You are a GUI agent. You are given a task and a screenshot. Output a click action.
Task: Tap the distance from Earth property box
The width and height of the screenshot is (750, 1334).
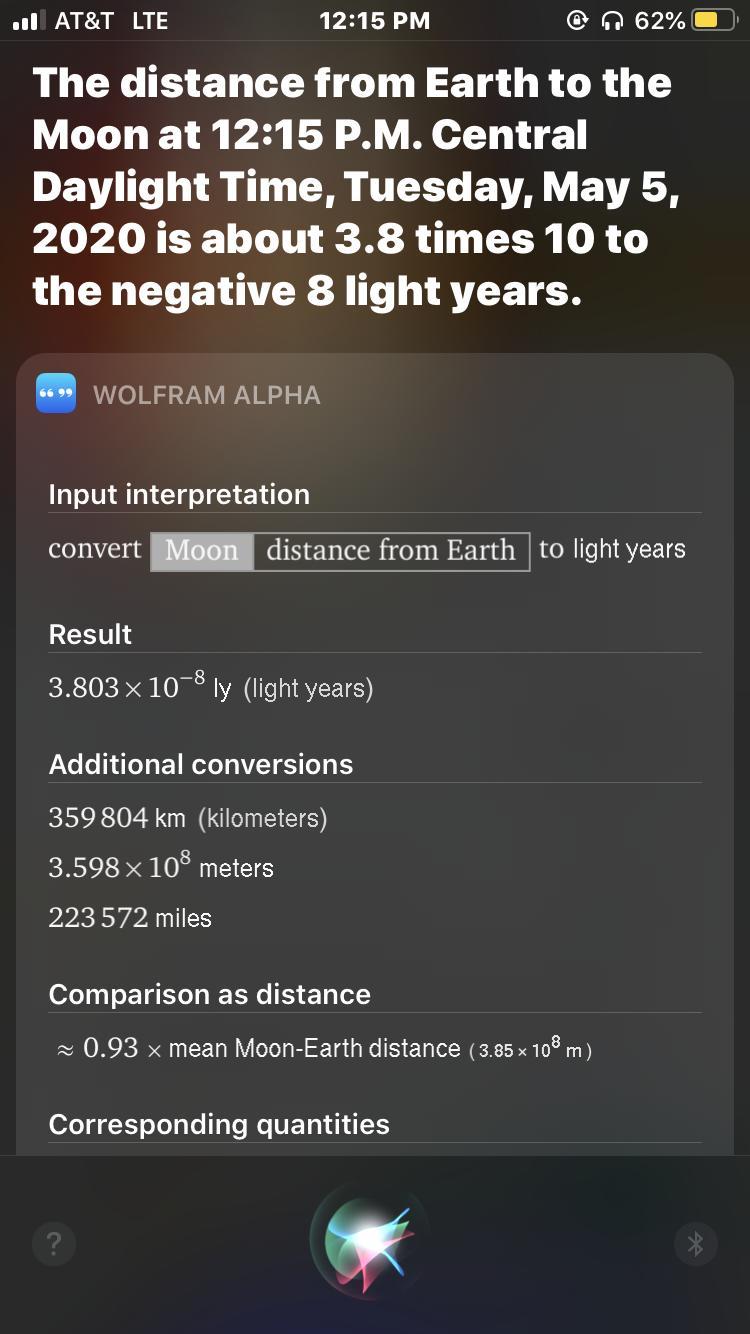click(391, 551)
